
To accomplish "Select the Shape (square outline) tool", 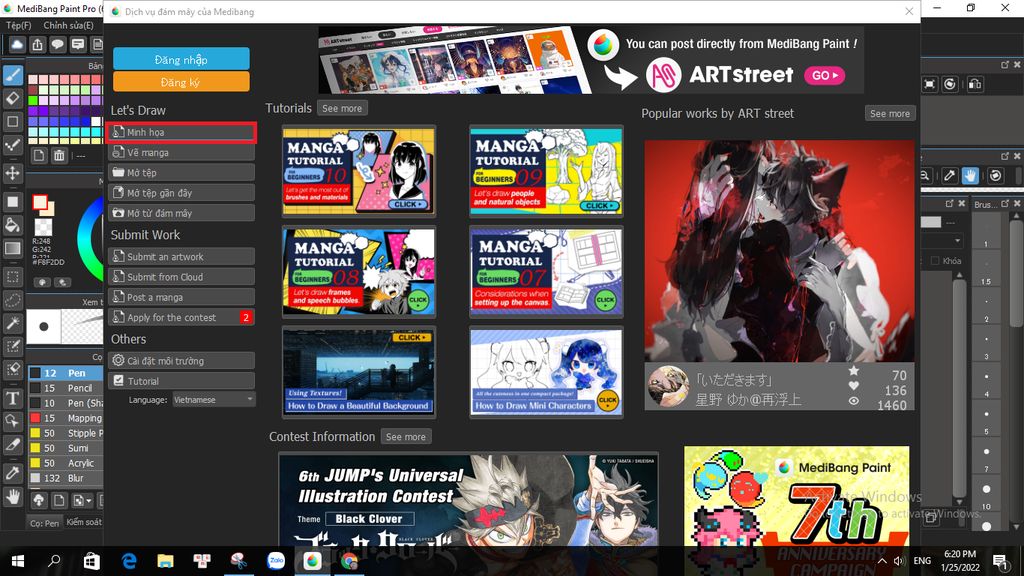I will click(x=13, y=121).
